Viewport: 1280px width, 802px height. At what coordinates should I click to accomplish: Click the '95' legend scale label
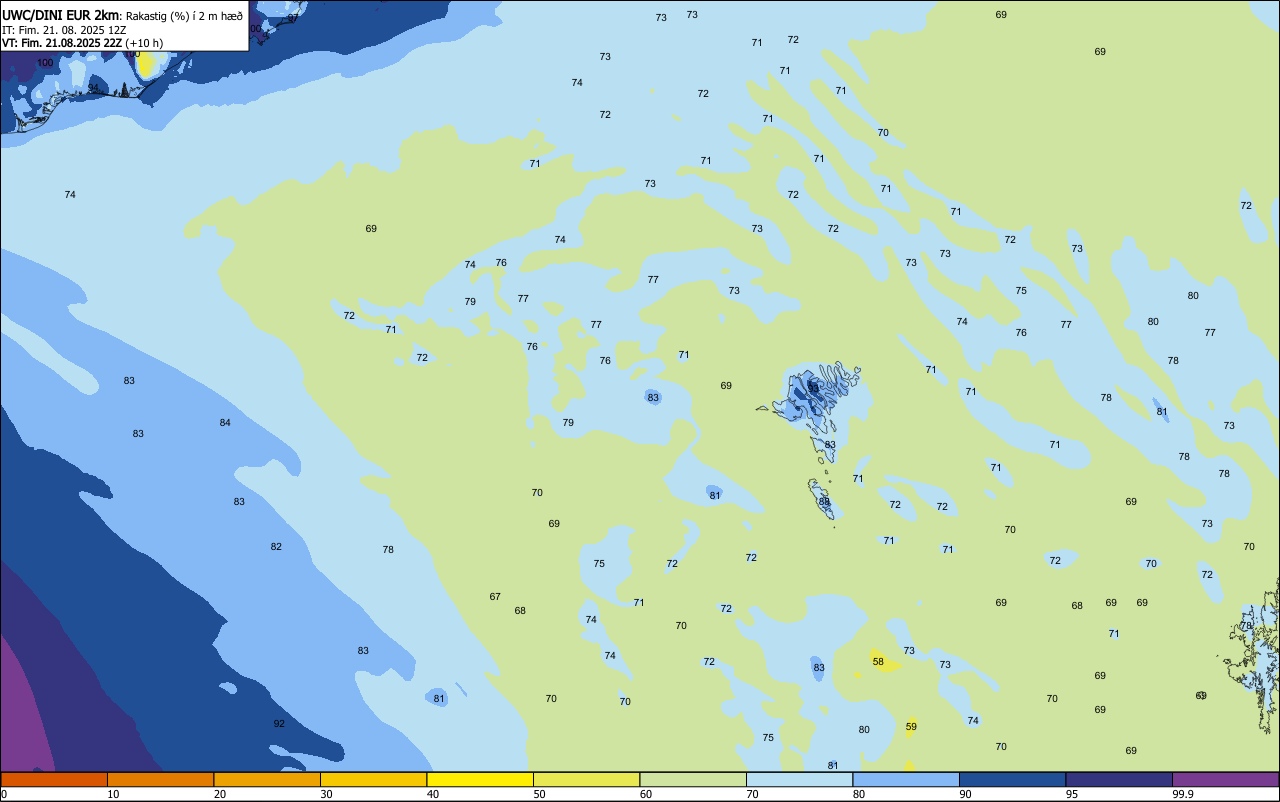(1072, 794)
